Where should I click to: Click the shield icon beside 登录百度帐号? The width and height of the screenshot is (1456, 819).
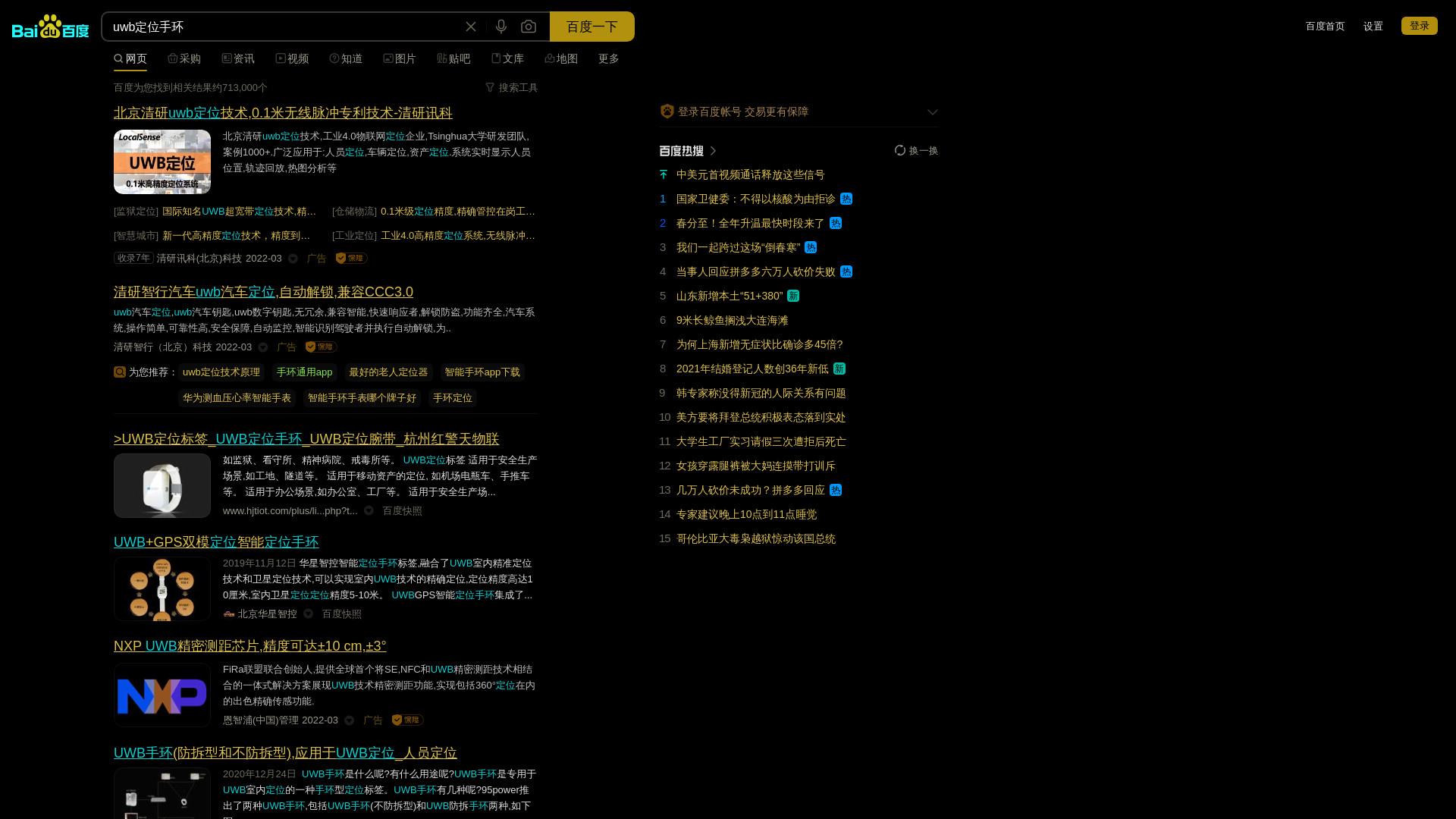click(x=667, y=111)
